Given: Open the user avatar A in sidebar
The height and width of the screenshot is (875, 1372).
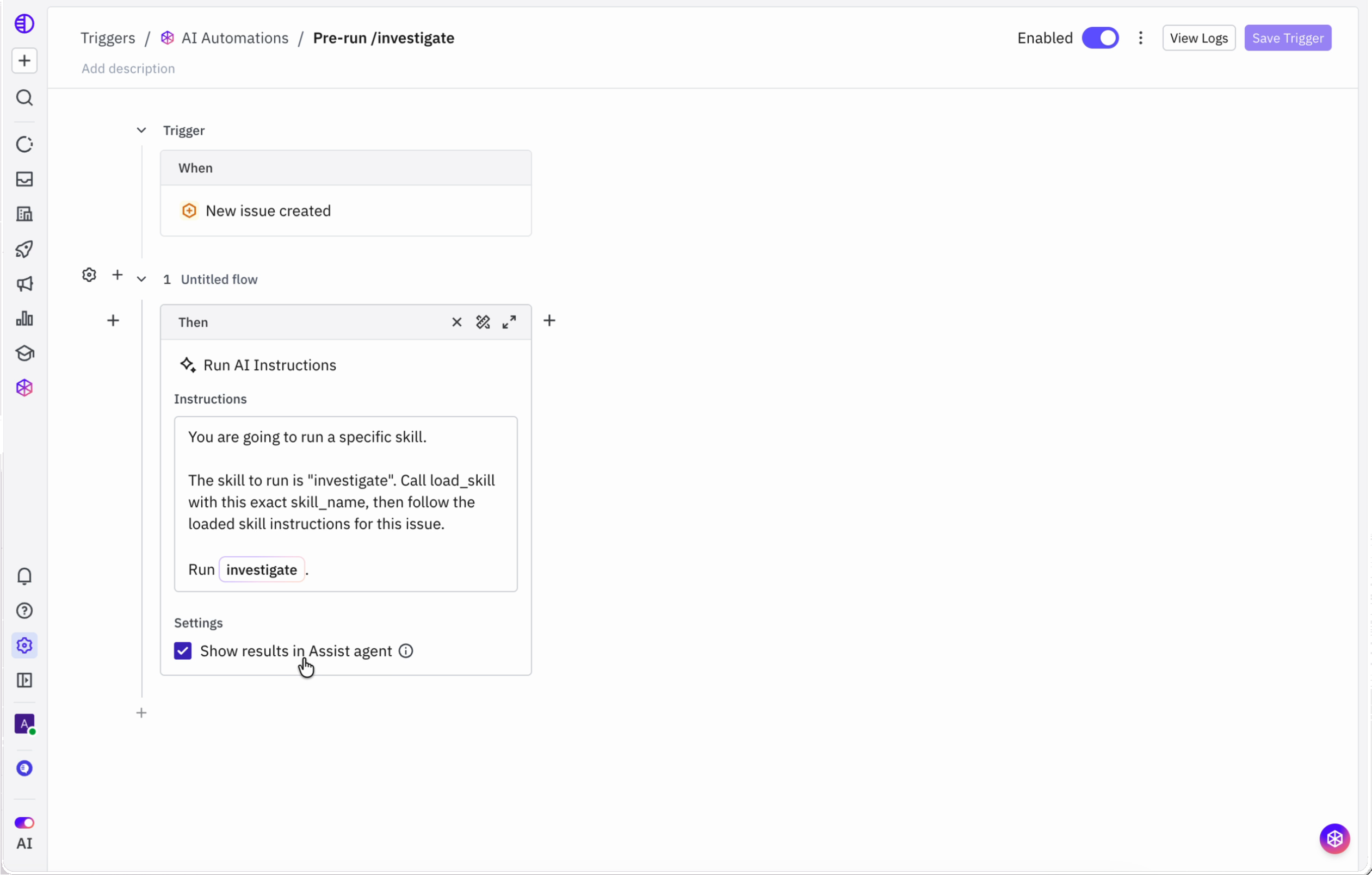Looking at the screenshot, I should 24,724.
